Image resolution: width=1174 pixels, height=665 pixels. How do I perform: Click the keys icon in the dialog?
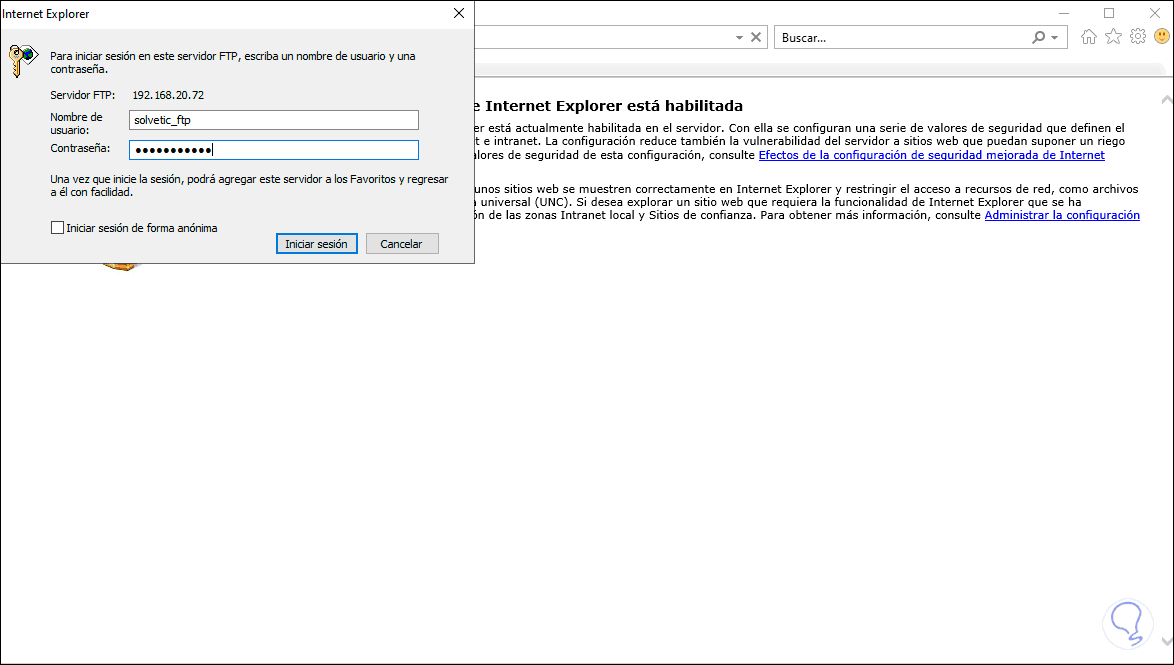[22, 60]
